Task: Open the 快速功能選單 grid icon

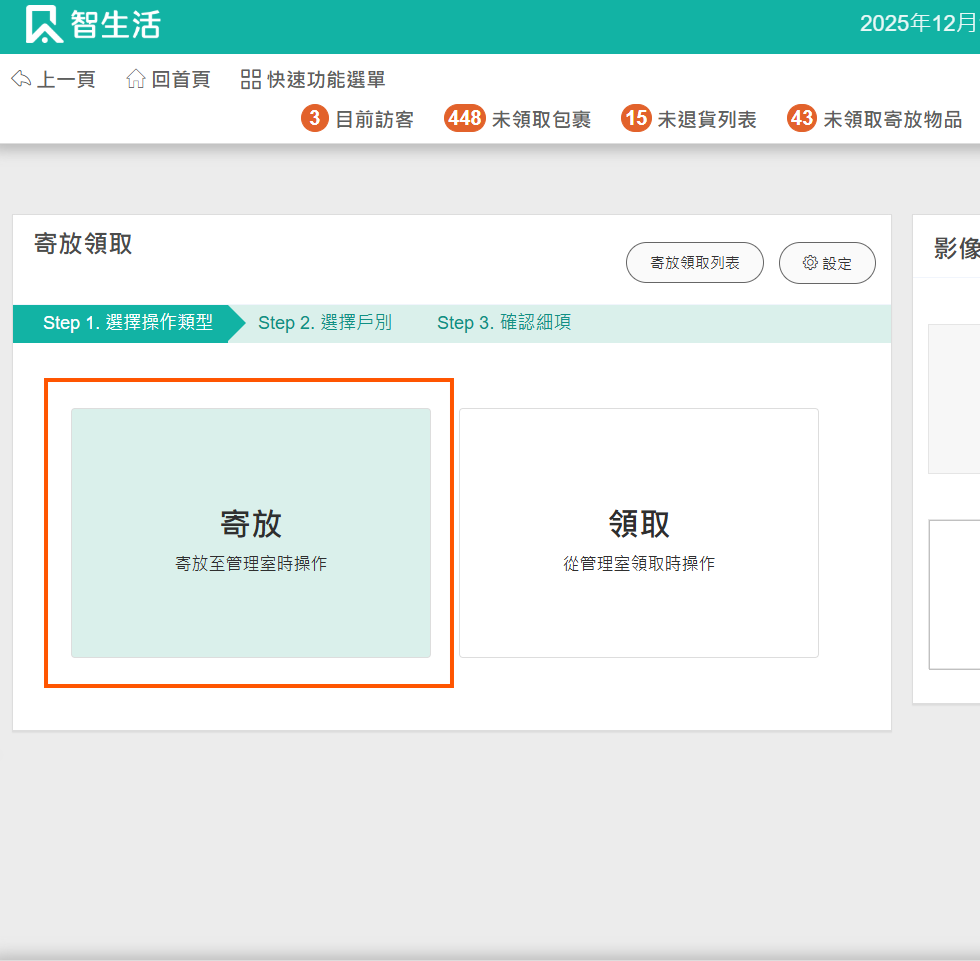Action: [x=251, y=80]
